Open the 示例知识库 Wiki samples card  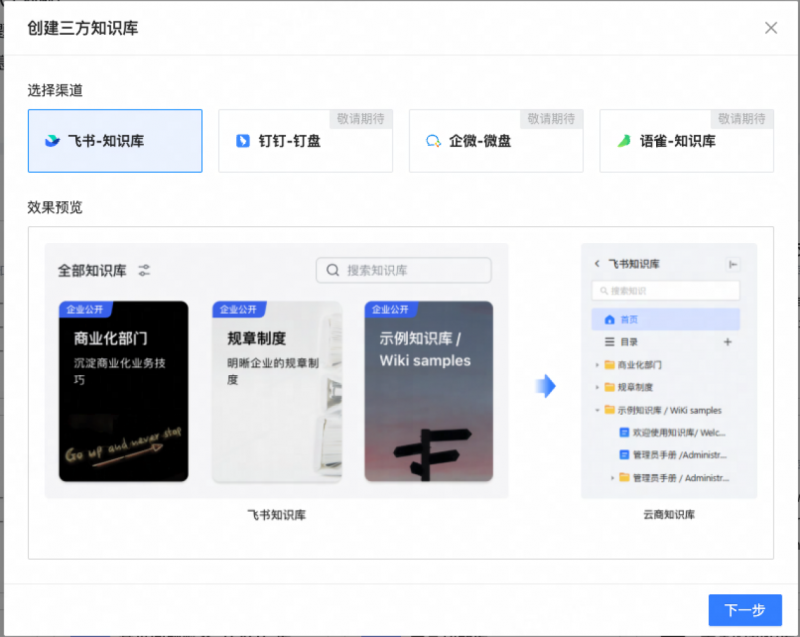point(428,391)
